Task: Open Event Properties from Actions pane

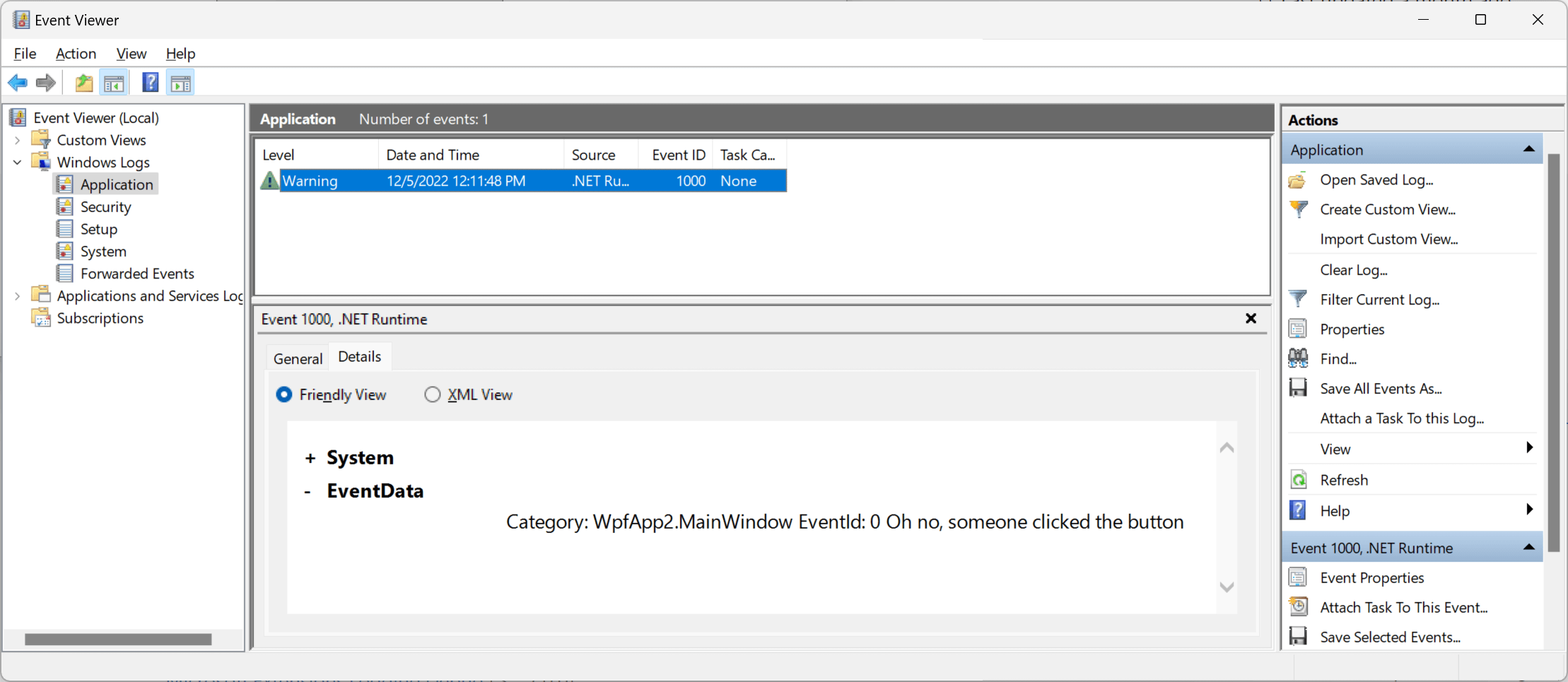Action: [x=1372, y=577]
